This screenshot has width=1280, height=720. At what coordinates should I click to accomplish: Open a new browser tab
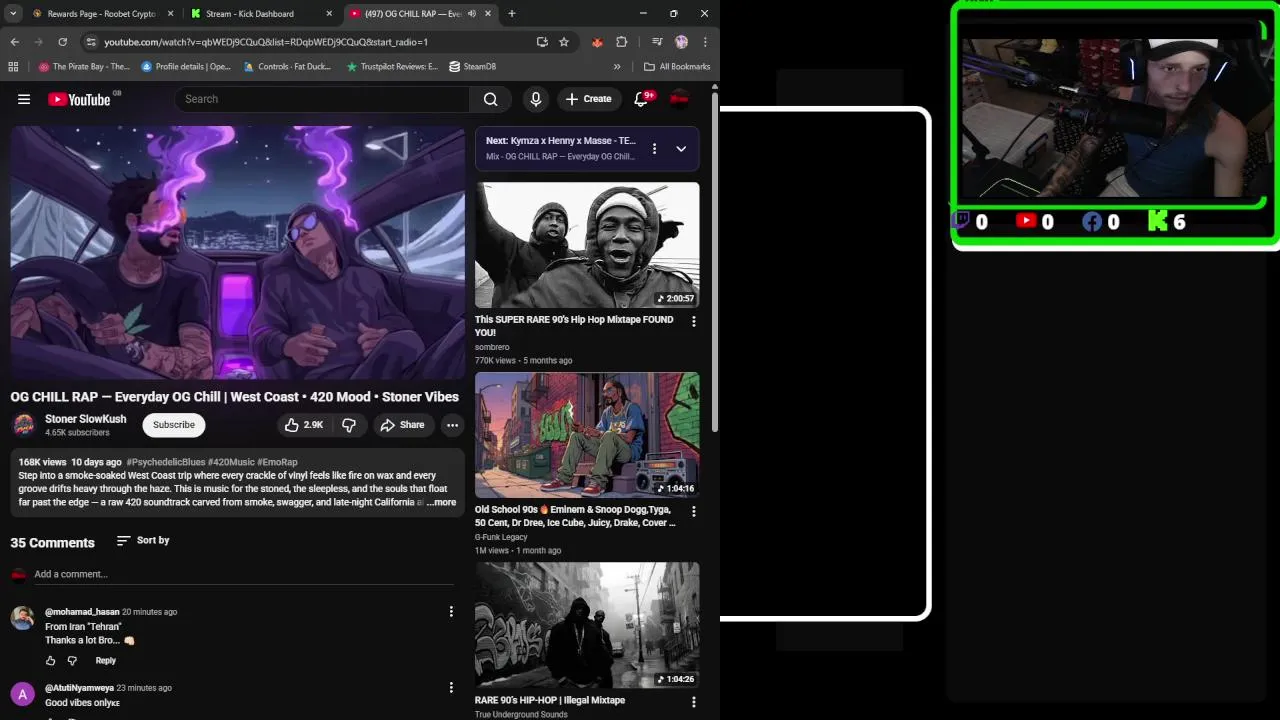511,14
